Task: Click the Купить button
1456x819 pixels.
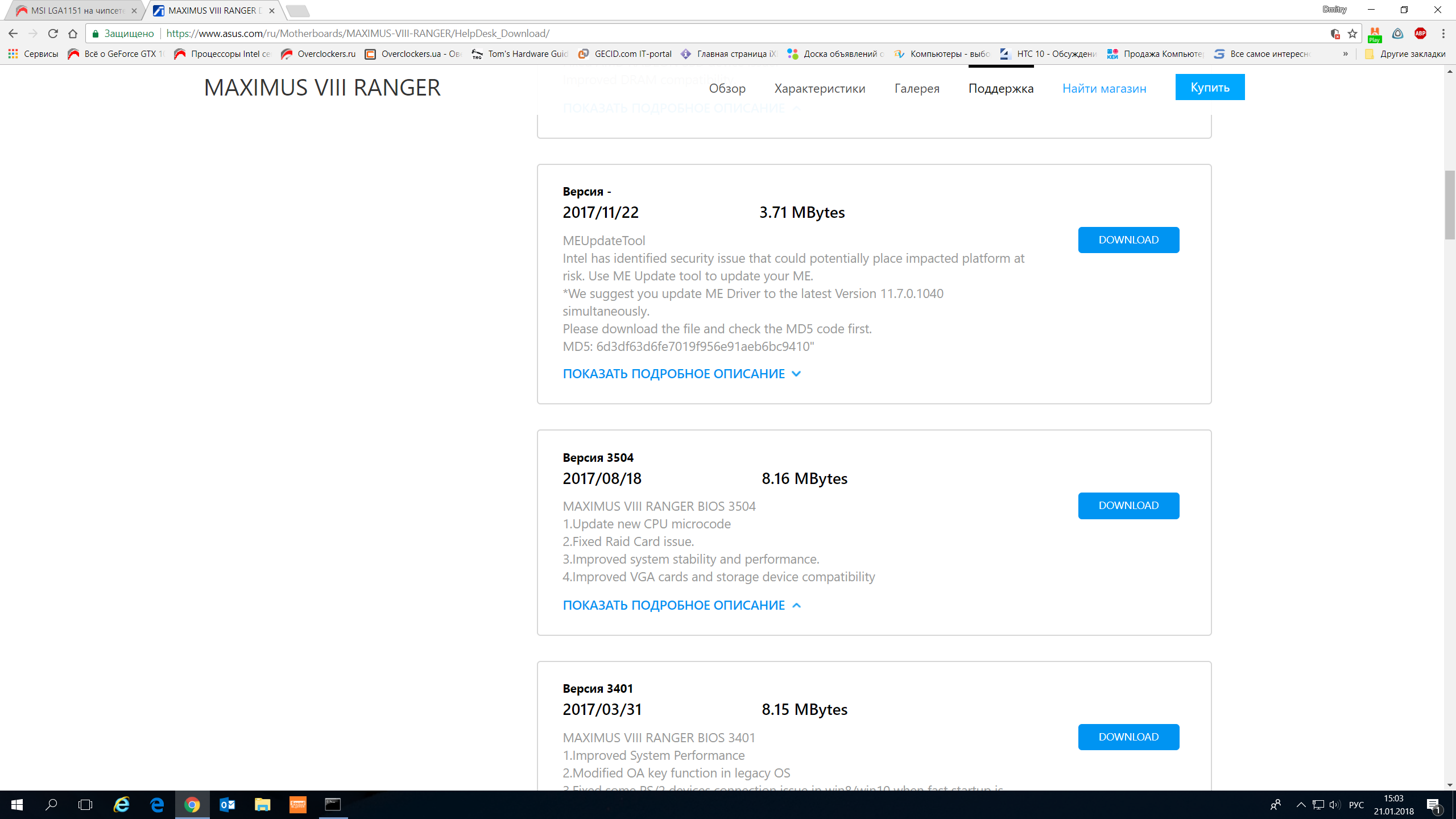Action: (x=1210, y=87)
